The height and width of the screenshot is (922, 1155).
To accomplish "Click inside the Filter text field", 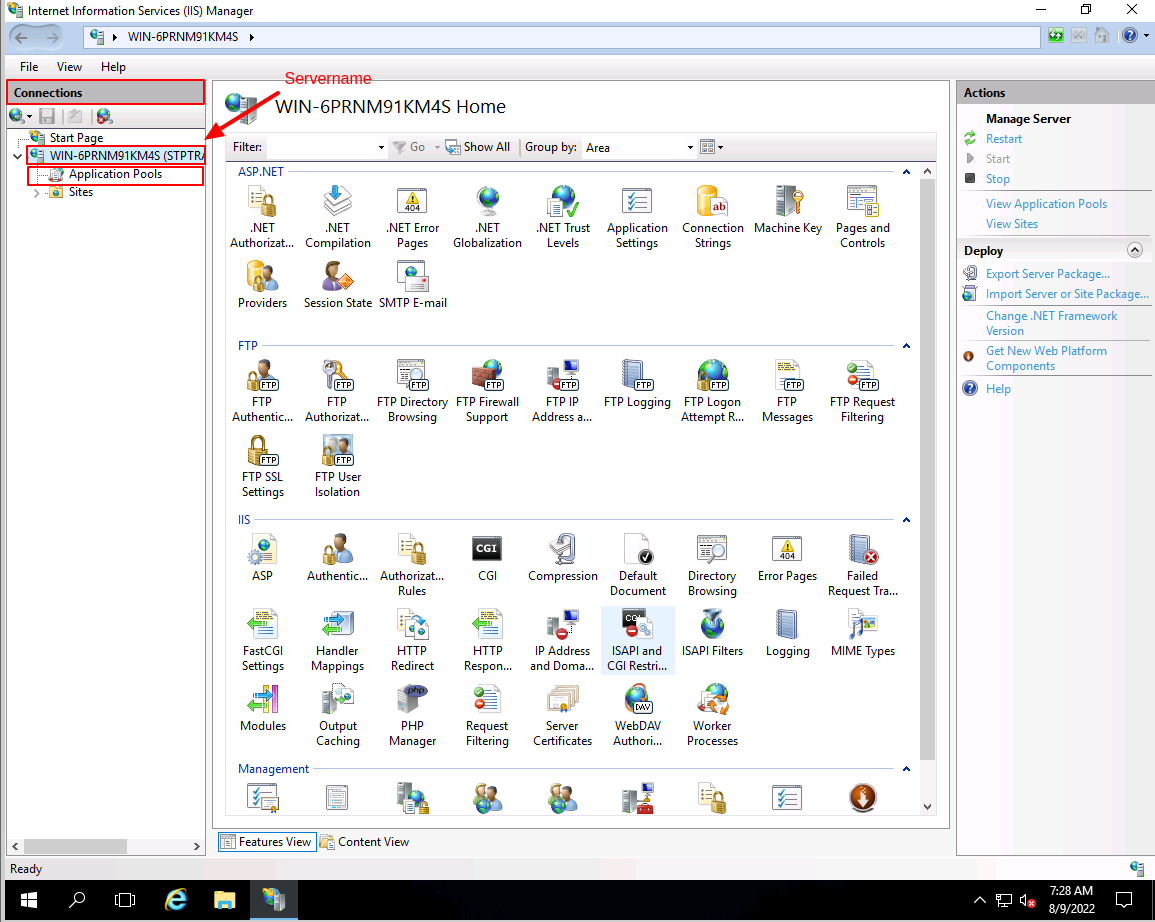I will [x=320, y=147].
